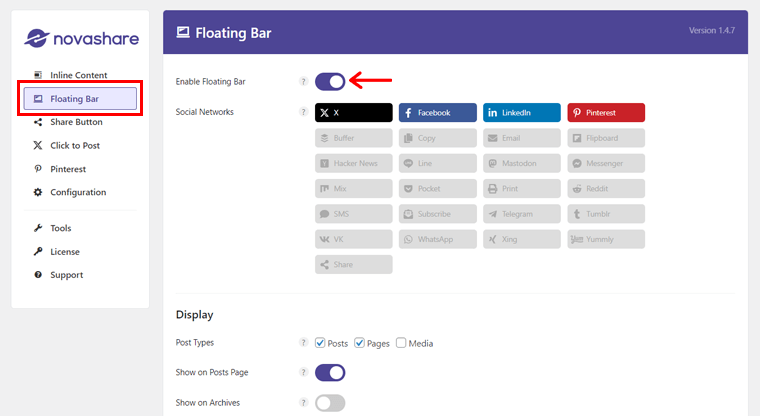
Task: Check the Media checkbox
Action: tap(401, 343)
